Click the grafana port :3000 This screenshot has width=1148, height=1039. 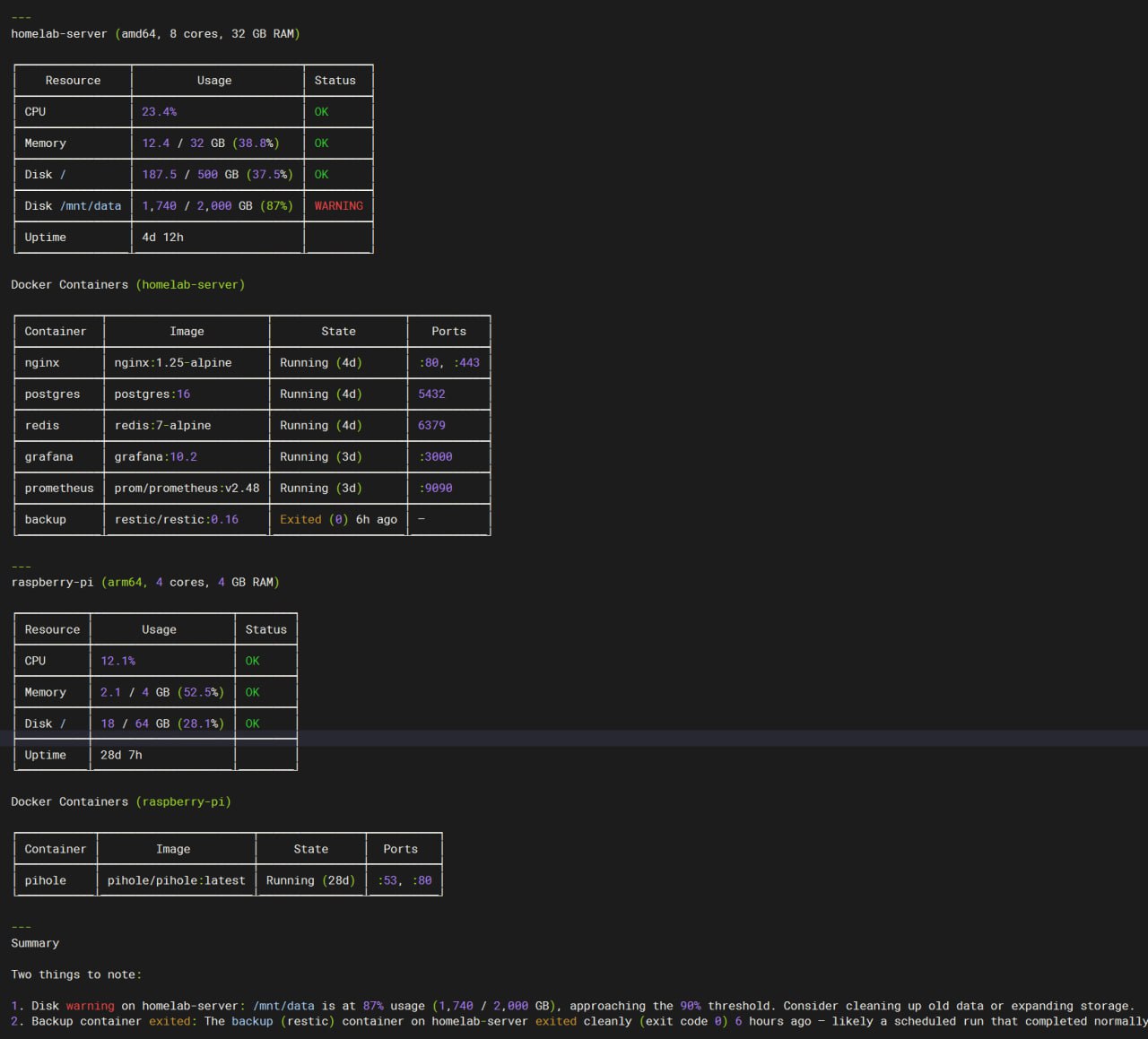click(435, 457)
